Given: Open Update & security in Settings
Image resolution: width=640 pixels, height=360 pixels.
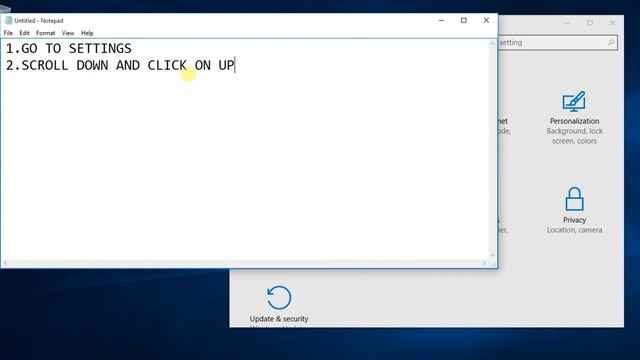Looking at the screenshot, I should [279, 305].
